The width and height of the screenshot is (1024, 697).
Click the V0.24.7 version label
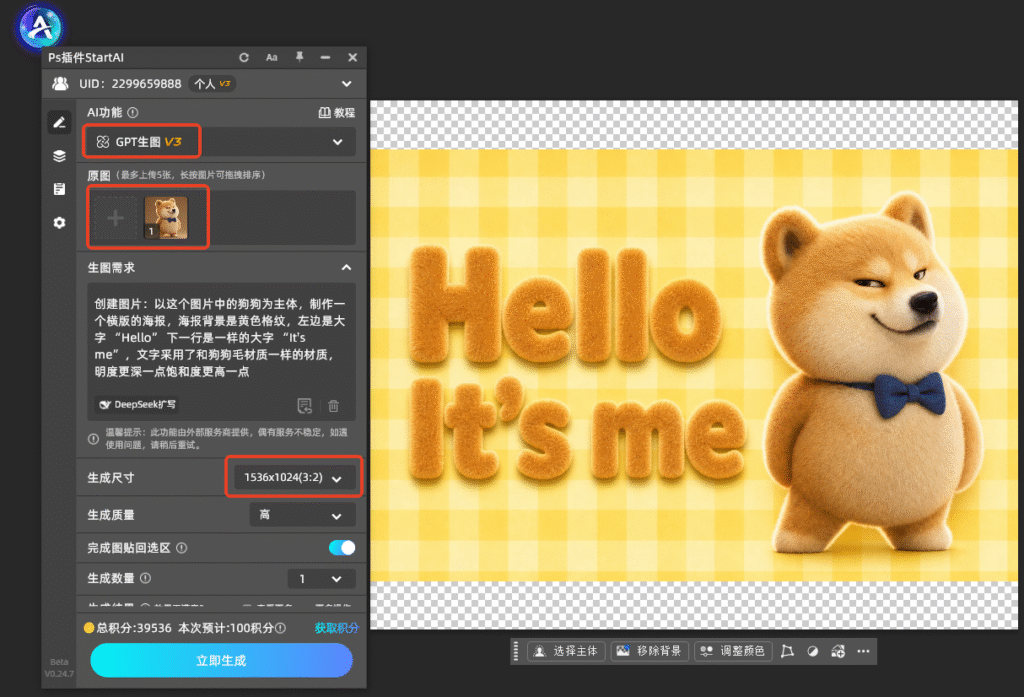click(x=59, y=673)
